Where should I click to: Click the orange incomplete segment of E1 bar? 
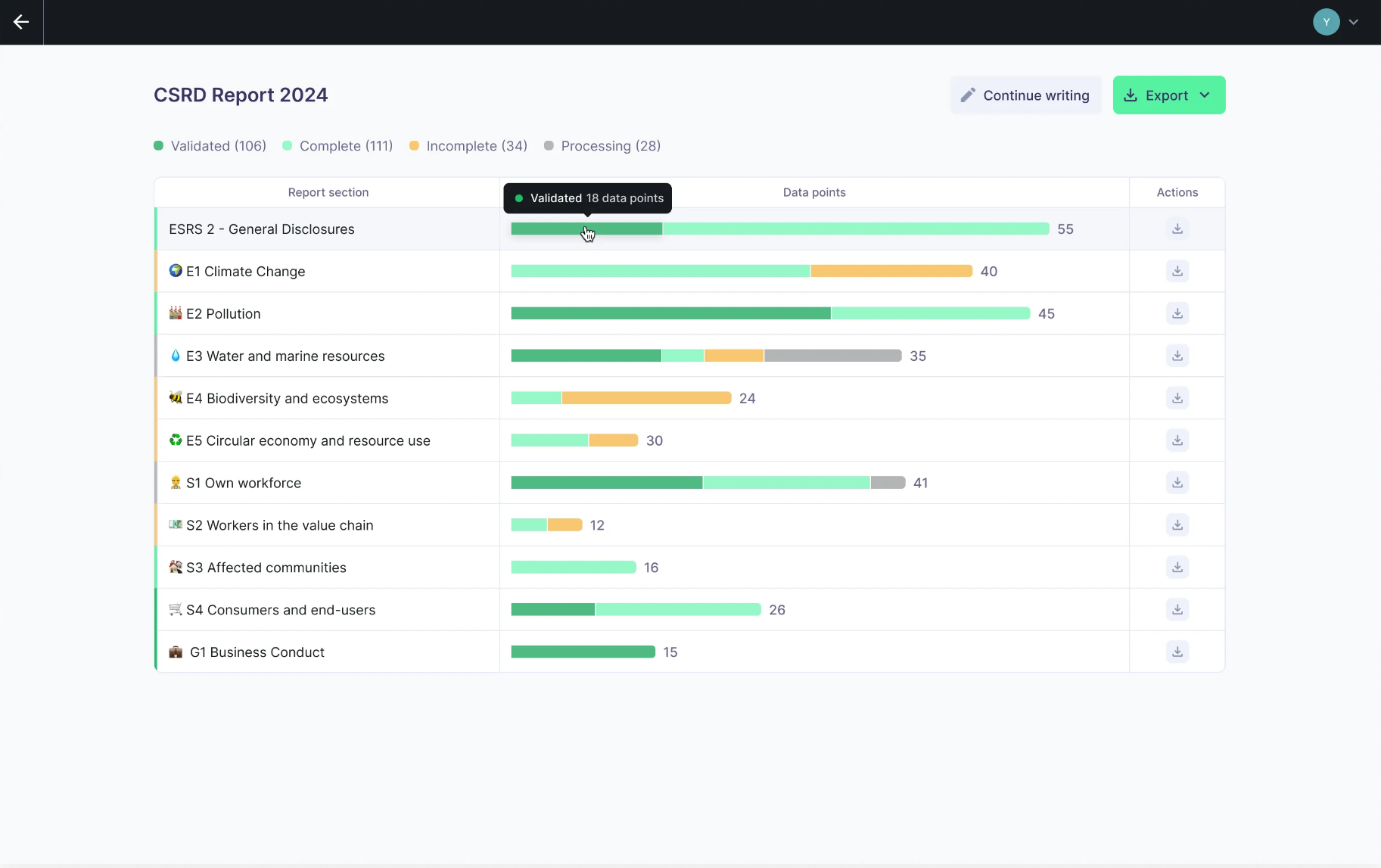coord(891,271)
